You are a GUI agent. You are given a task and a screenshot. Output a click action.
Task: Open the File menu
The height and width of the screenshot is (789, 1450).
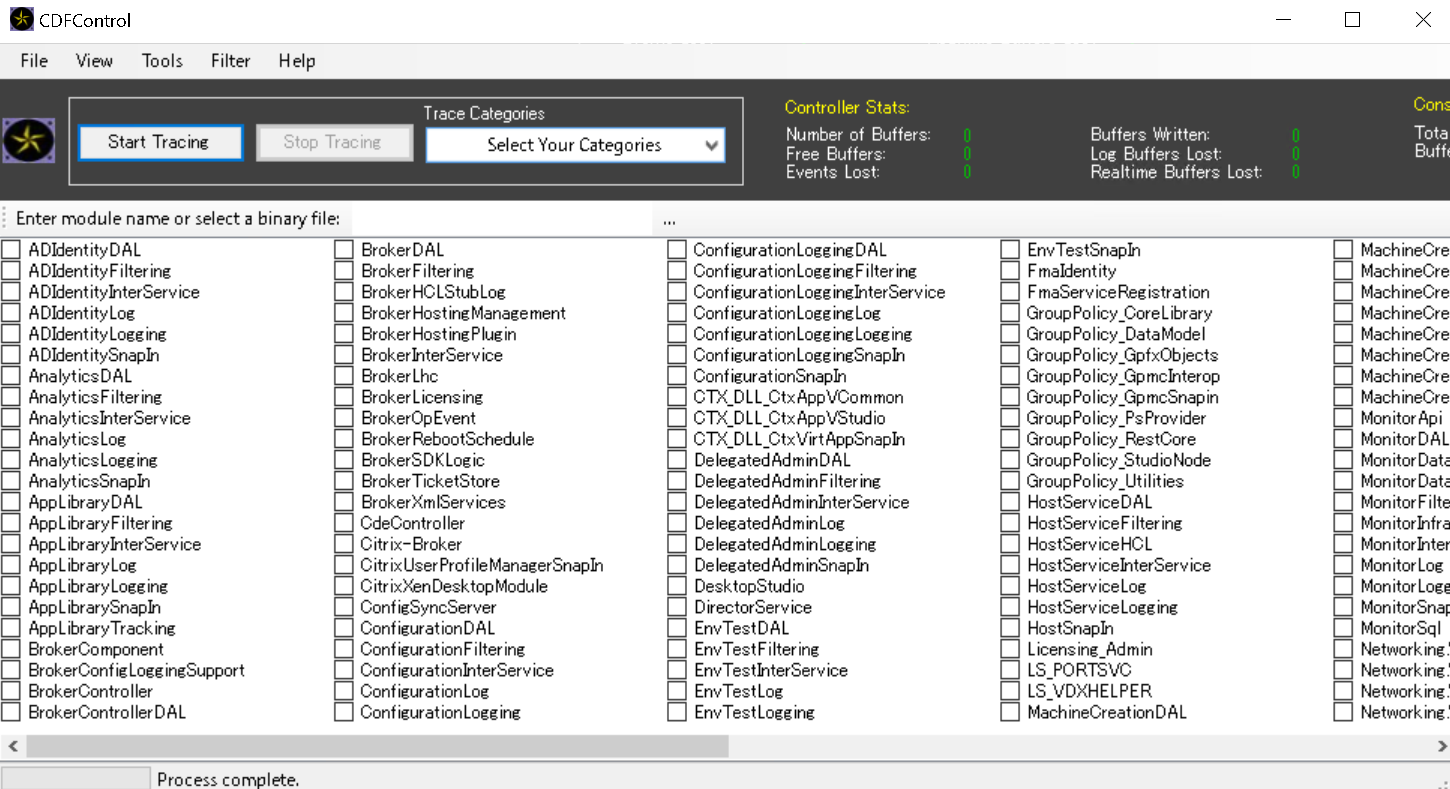[34, 61]
